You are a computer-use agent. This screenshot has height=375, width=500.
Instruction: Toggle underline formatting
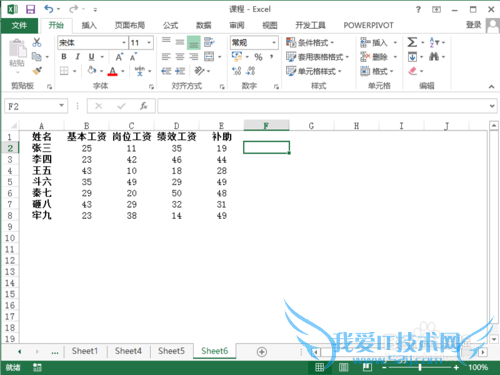click(x=91, y=57)
